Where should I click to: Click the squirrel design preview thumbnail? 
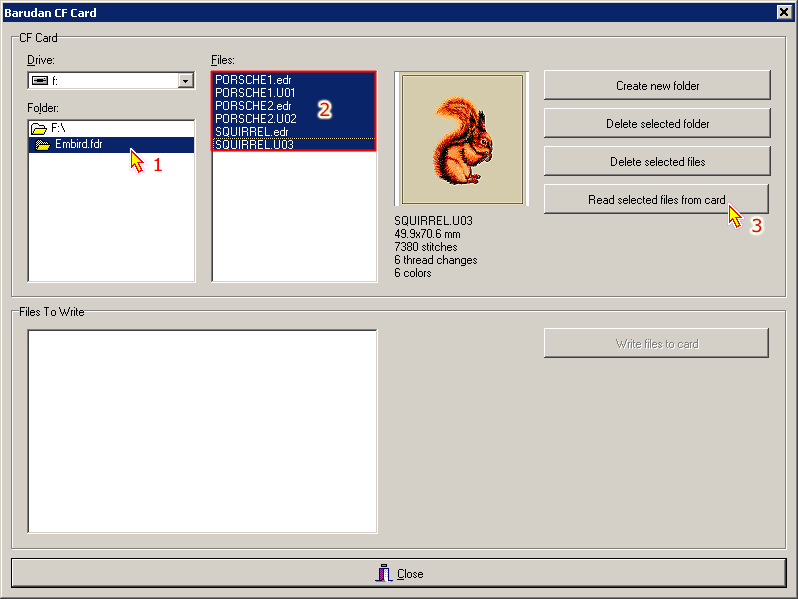(x=462, y=139)
